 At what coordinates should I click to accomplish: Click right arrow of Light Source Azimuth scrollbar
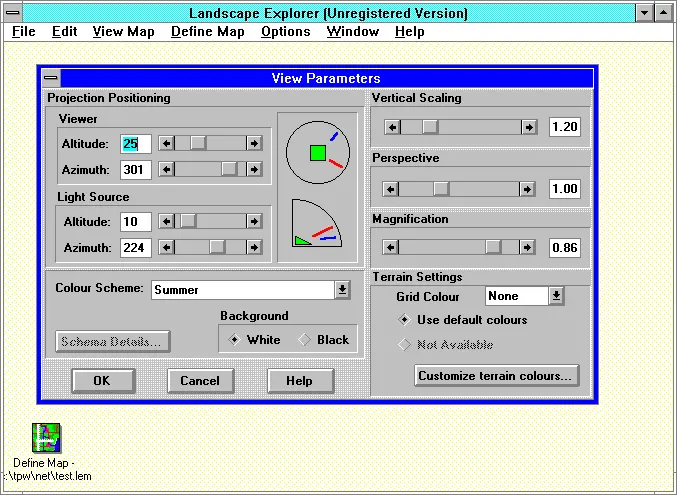255,247
